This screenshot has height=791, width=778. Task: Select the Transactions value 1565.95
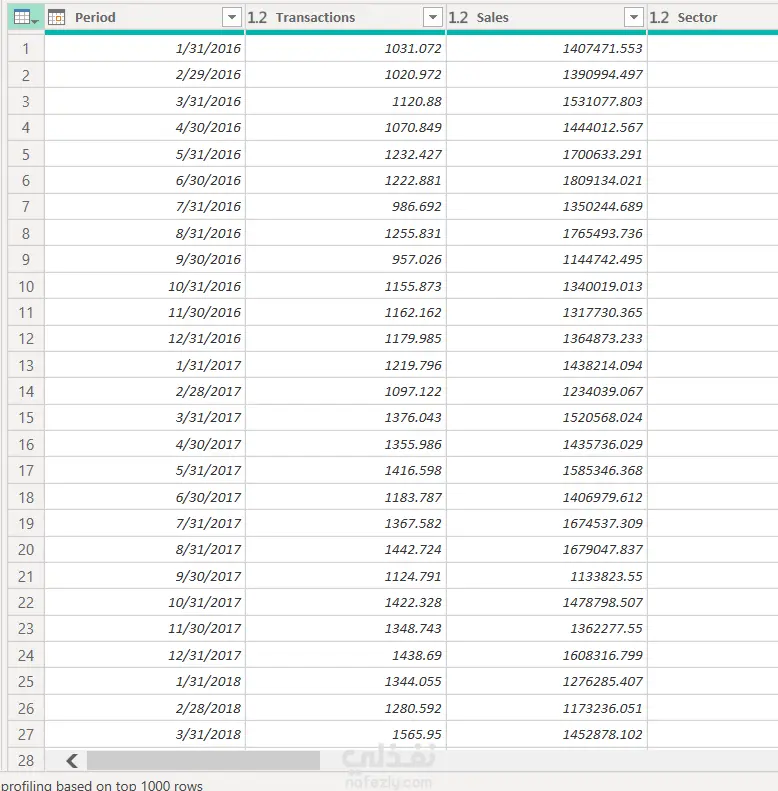(x=346, y=734)
